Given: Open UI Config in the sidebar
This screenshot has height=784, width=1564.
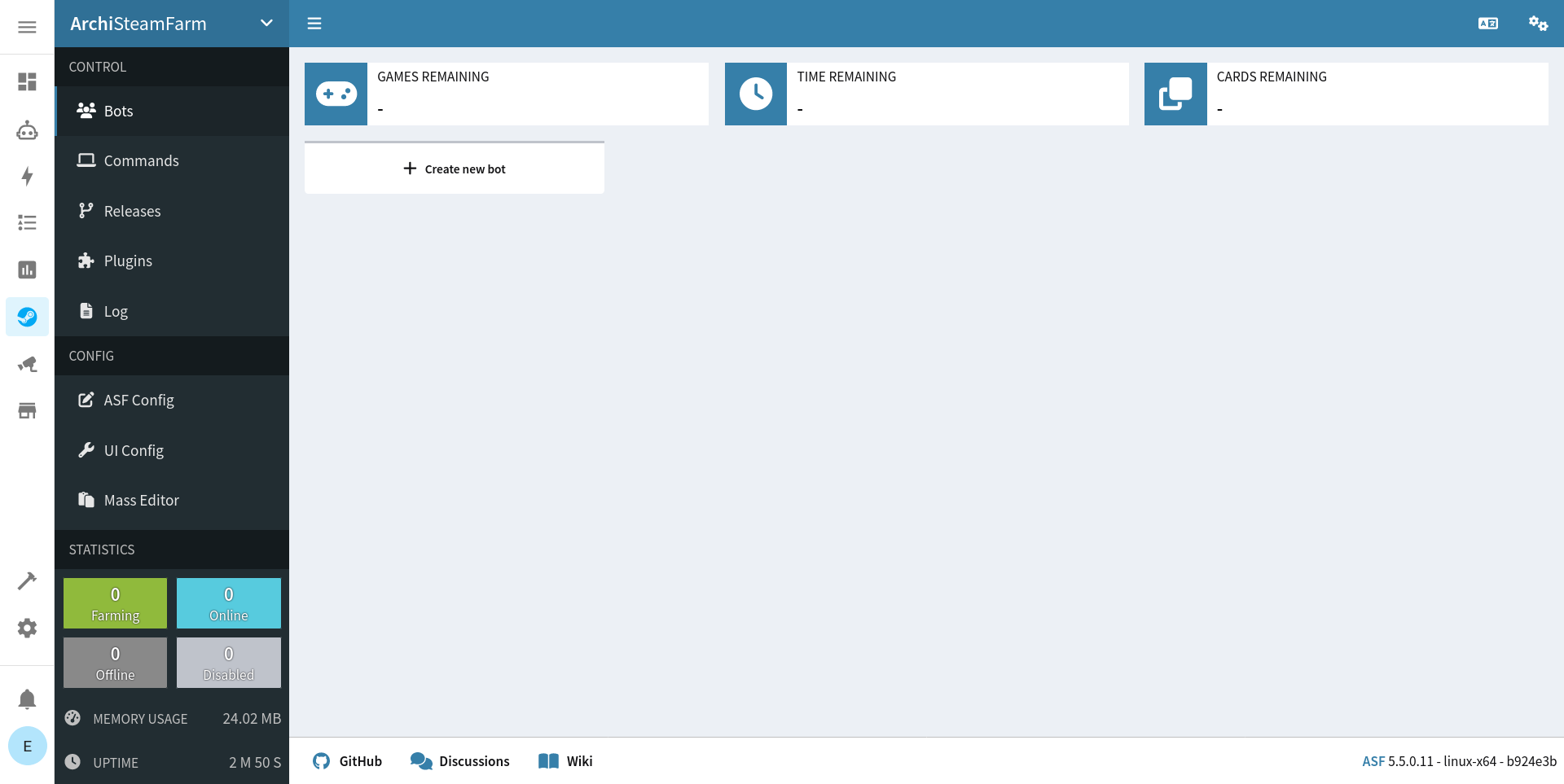Looking at the screenshot, I should (x=172, y=450).
